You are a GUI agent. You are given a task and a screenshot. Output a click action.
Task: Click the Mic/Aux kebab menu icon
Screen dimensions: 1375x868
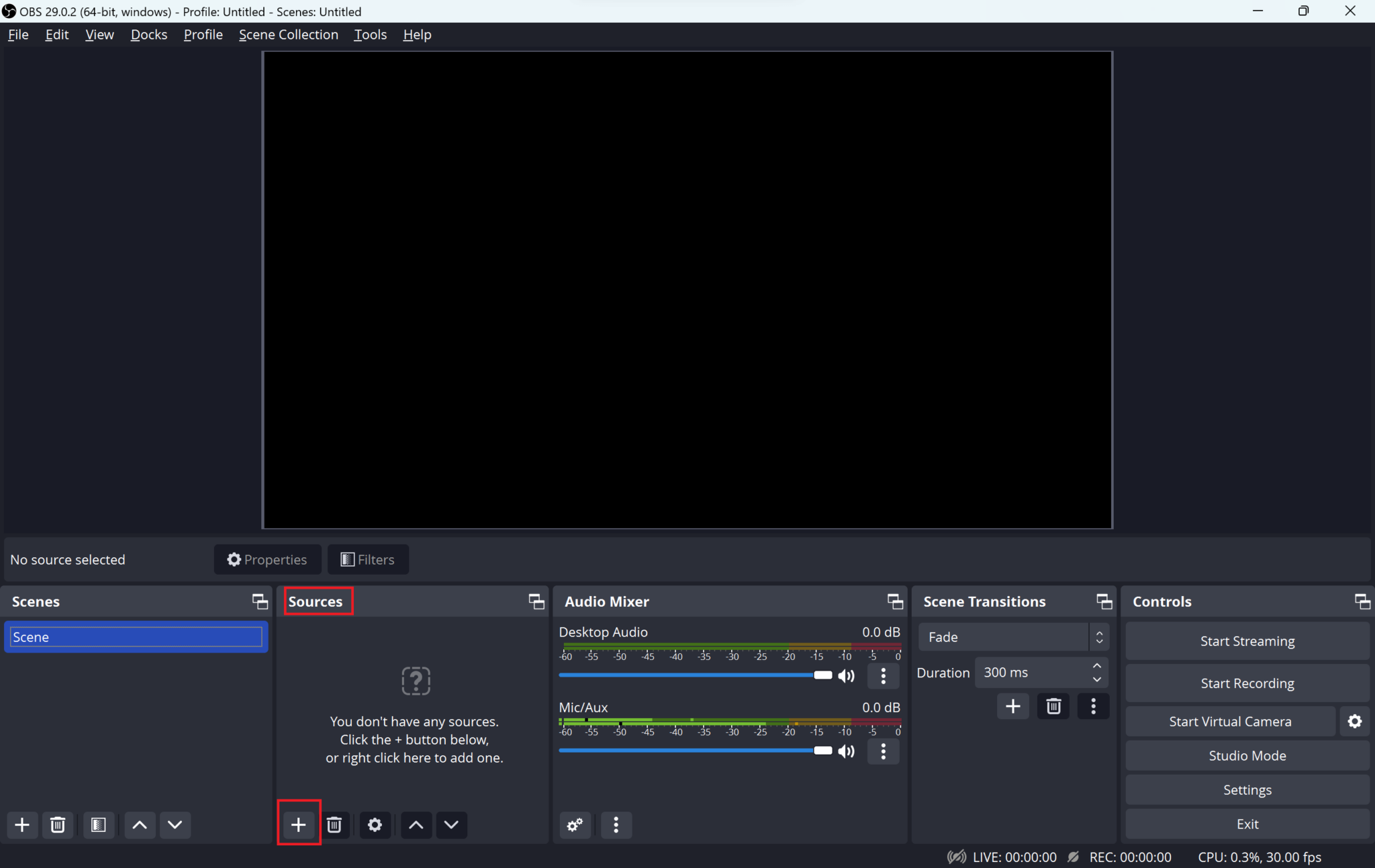[x=883, y=751]
